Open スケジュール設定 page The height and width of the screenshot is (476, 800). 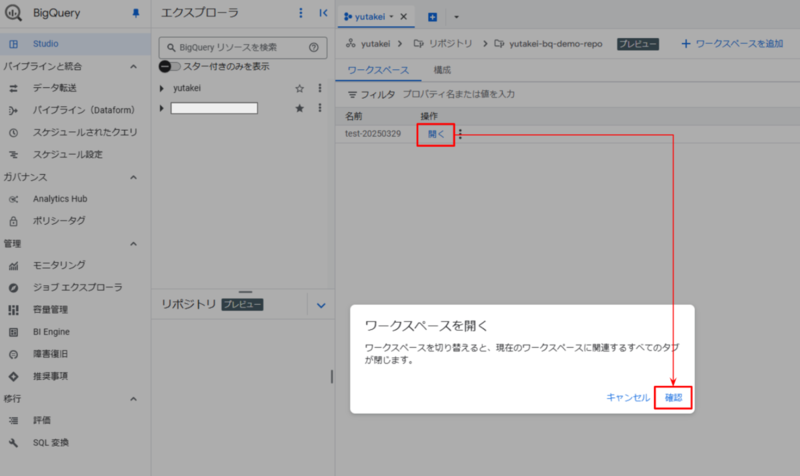coord(67,154)
